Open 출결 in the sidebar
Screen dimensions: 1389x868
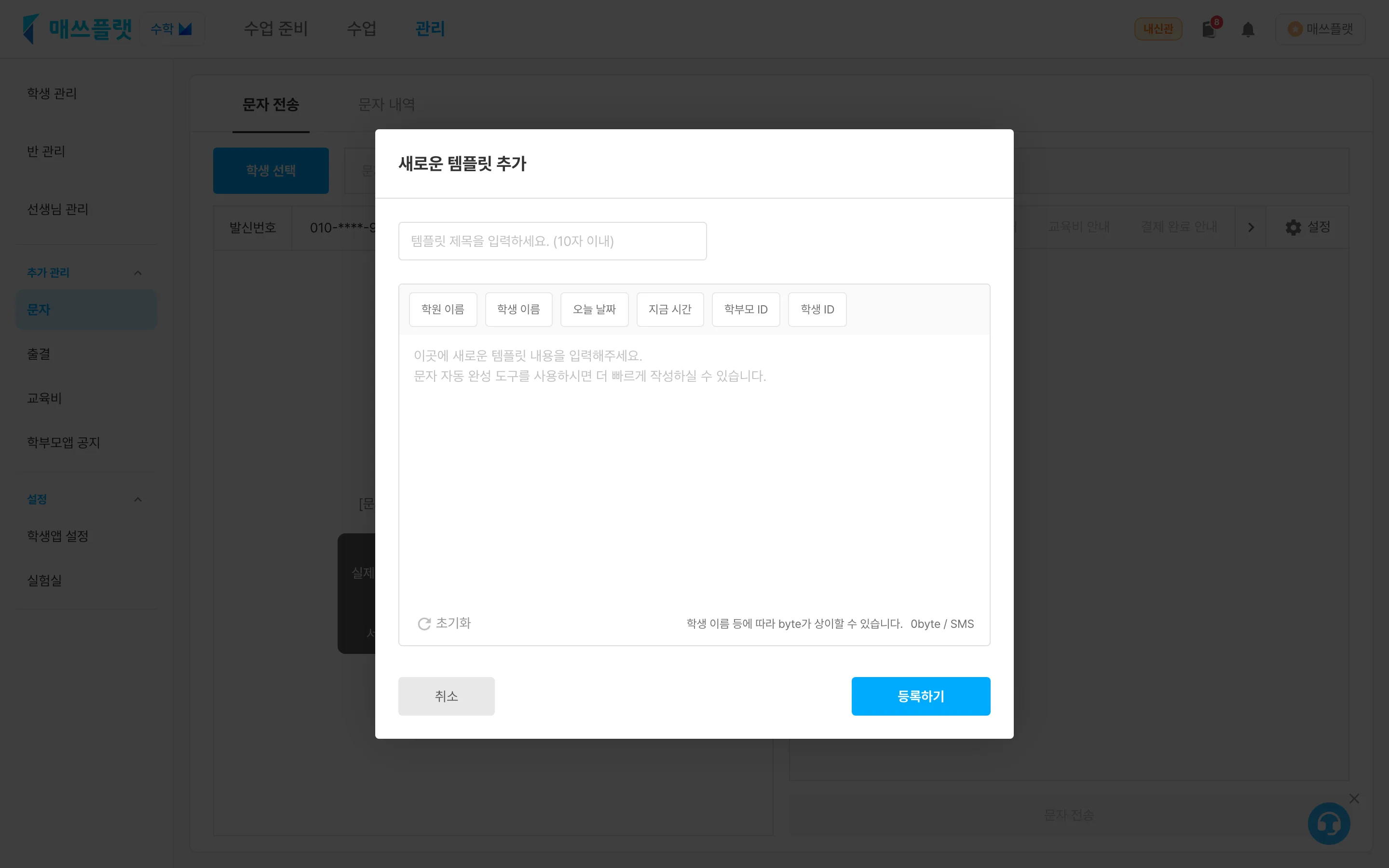coord(39,354)
